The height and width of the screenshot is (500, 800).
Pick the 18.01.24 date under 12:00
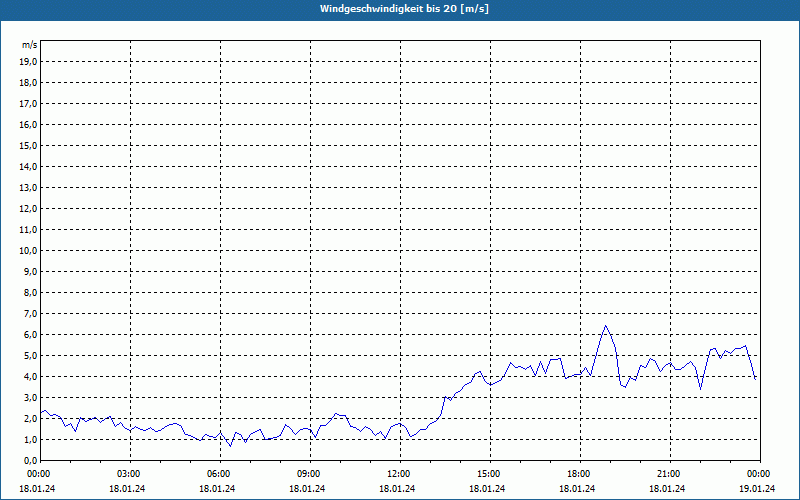pyautogui.click(x=397, y=488)
